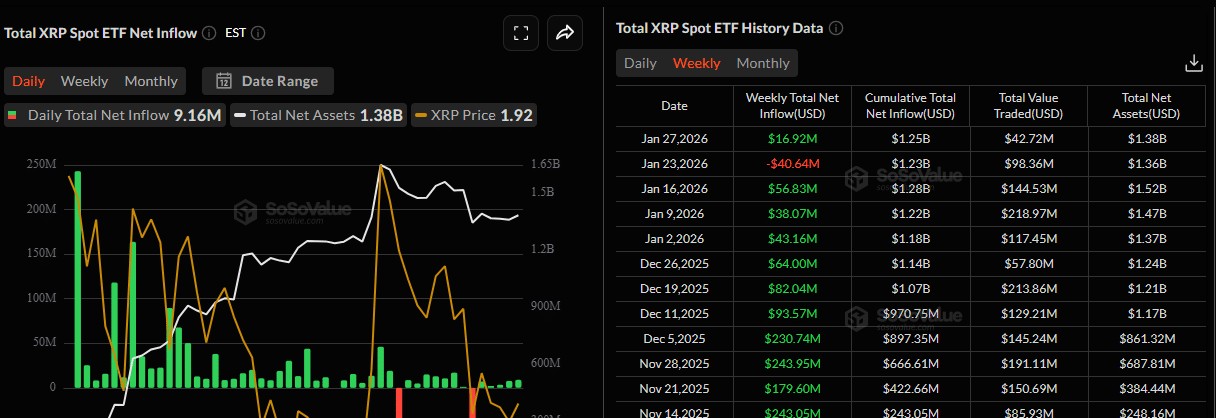Open the Date Range picker
The width and height of the screenshot is (1216, 418).
[268, 81]
